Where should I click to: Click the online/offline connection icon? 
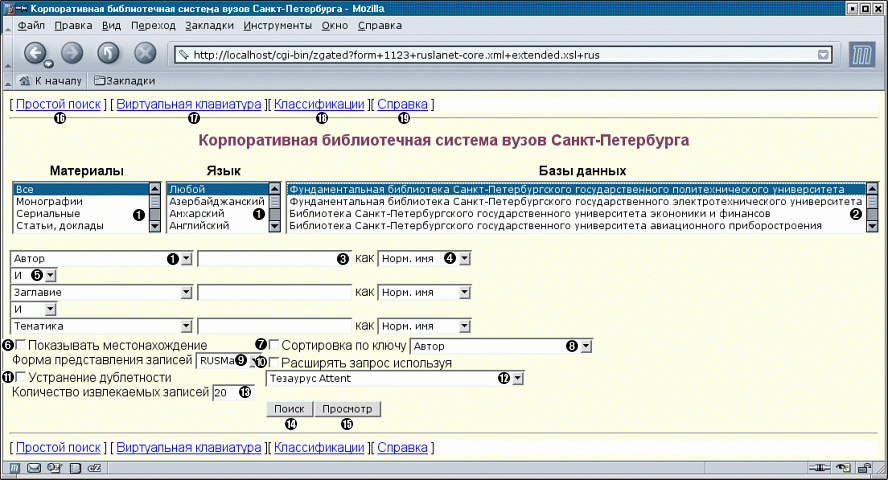click(818, 468)
